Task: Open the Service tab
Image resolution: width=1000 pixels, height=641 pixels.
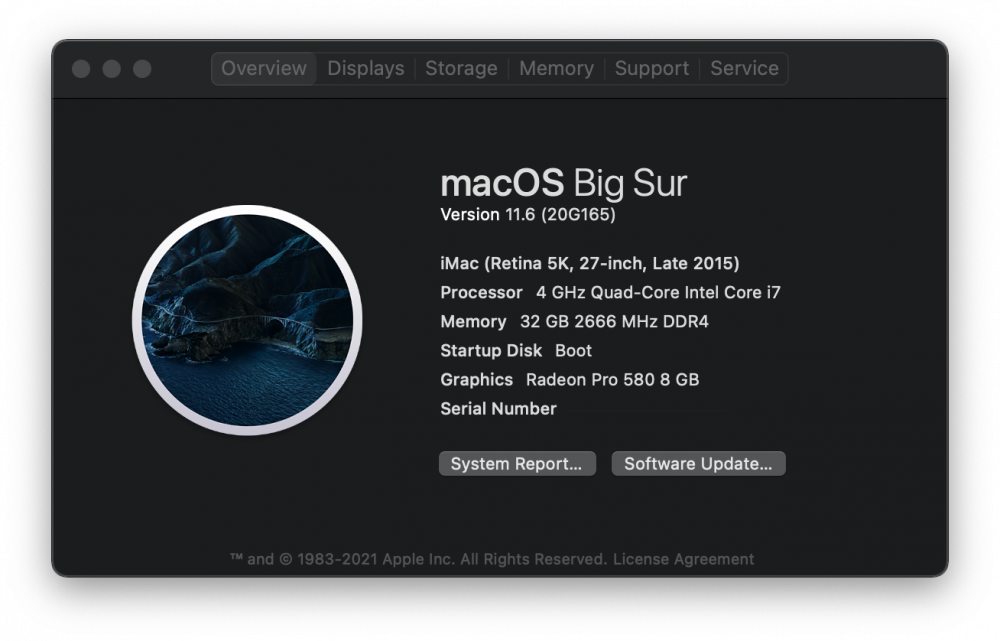Action: point(744,68)
